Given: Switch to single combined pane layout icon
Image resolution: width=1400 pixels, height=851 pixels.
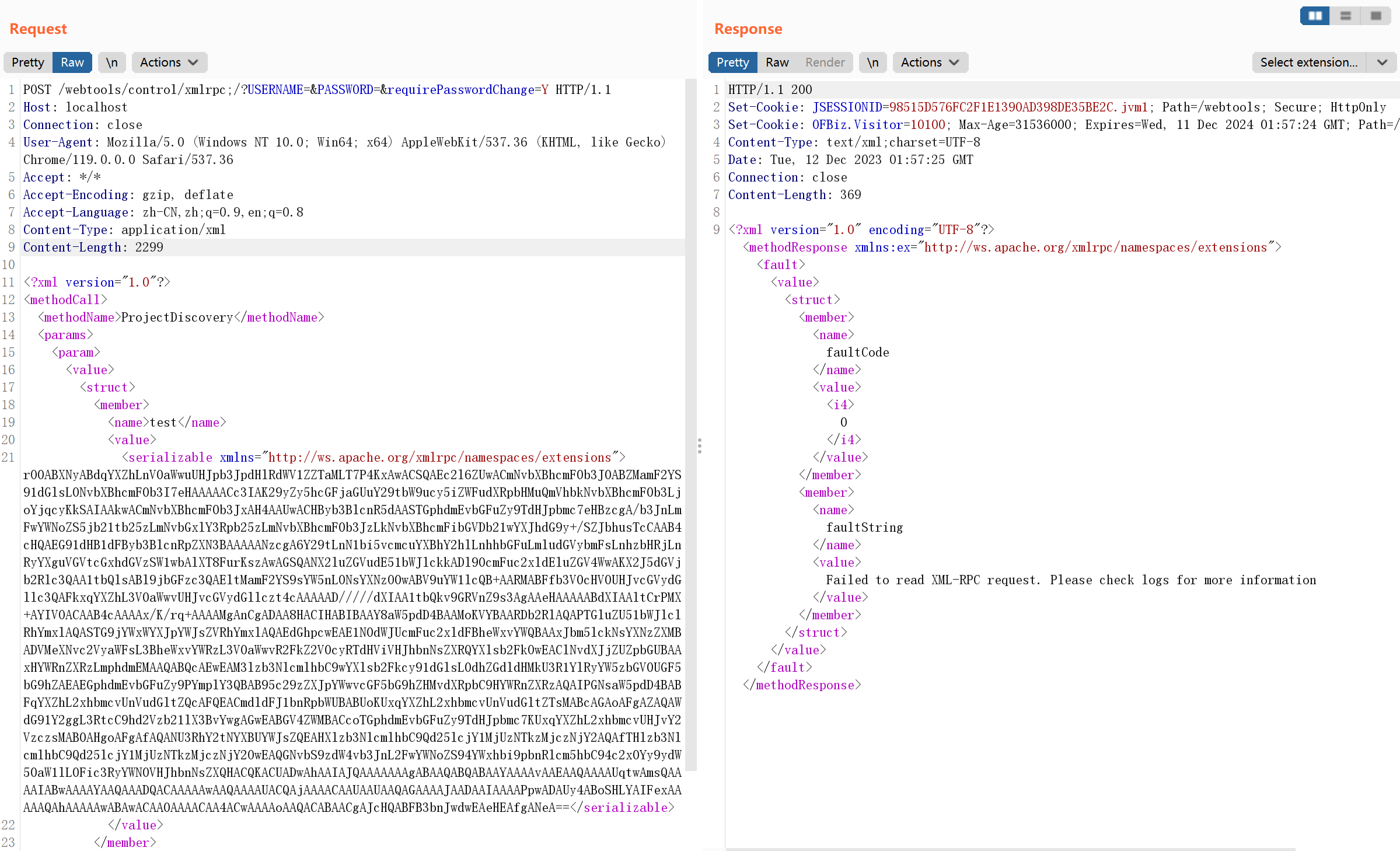Looking at the screenshot, I should click(1375, 16).
